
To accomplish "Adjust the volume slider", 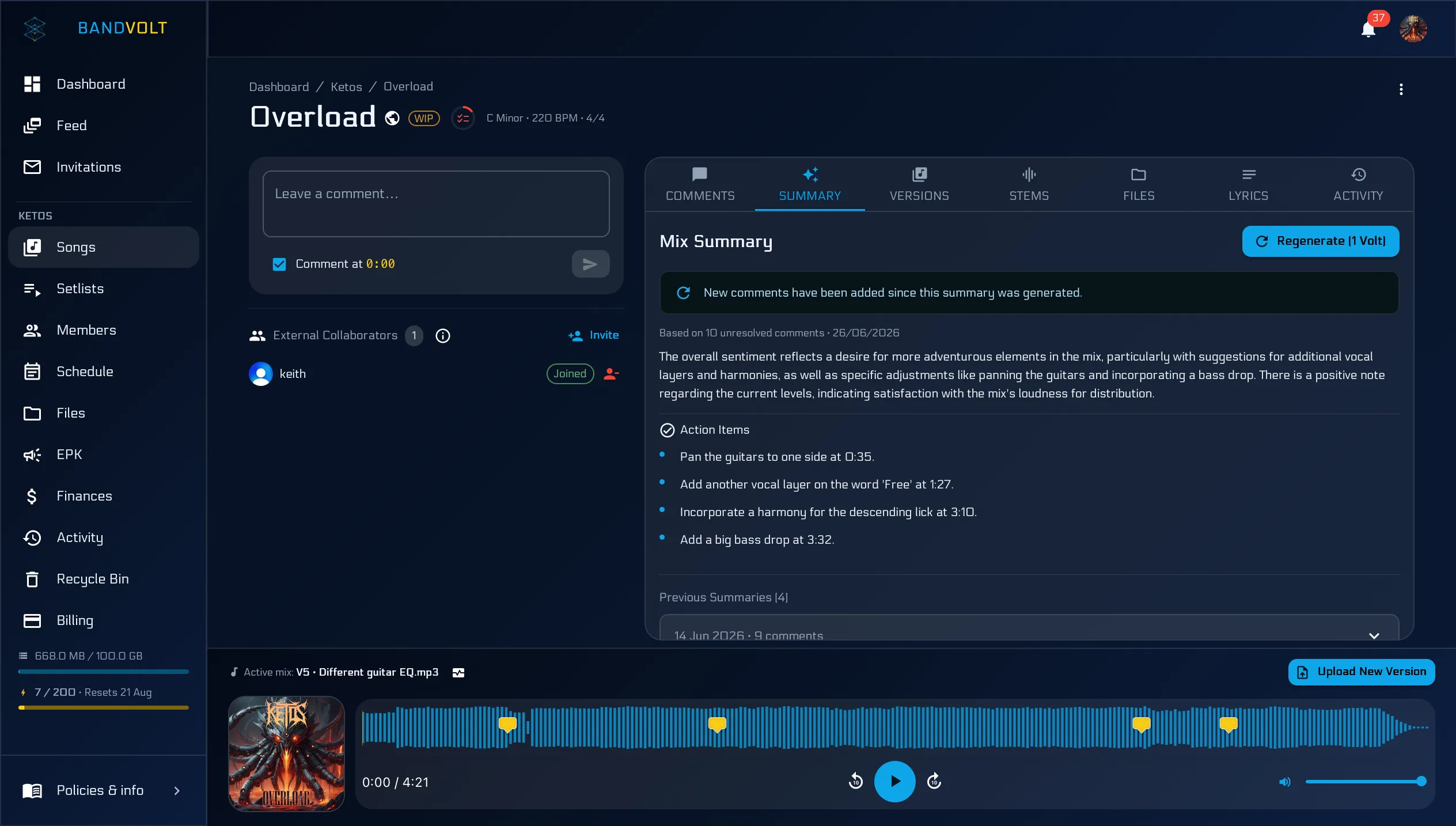I will [x=1365, y=782].
